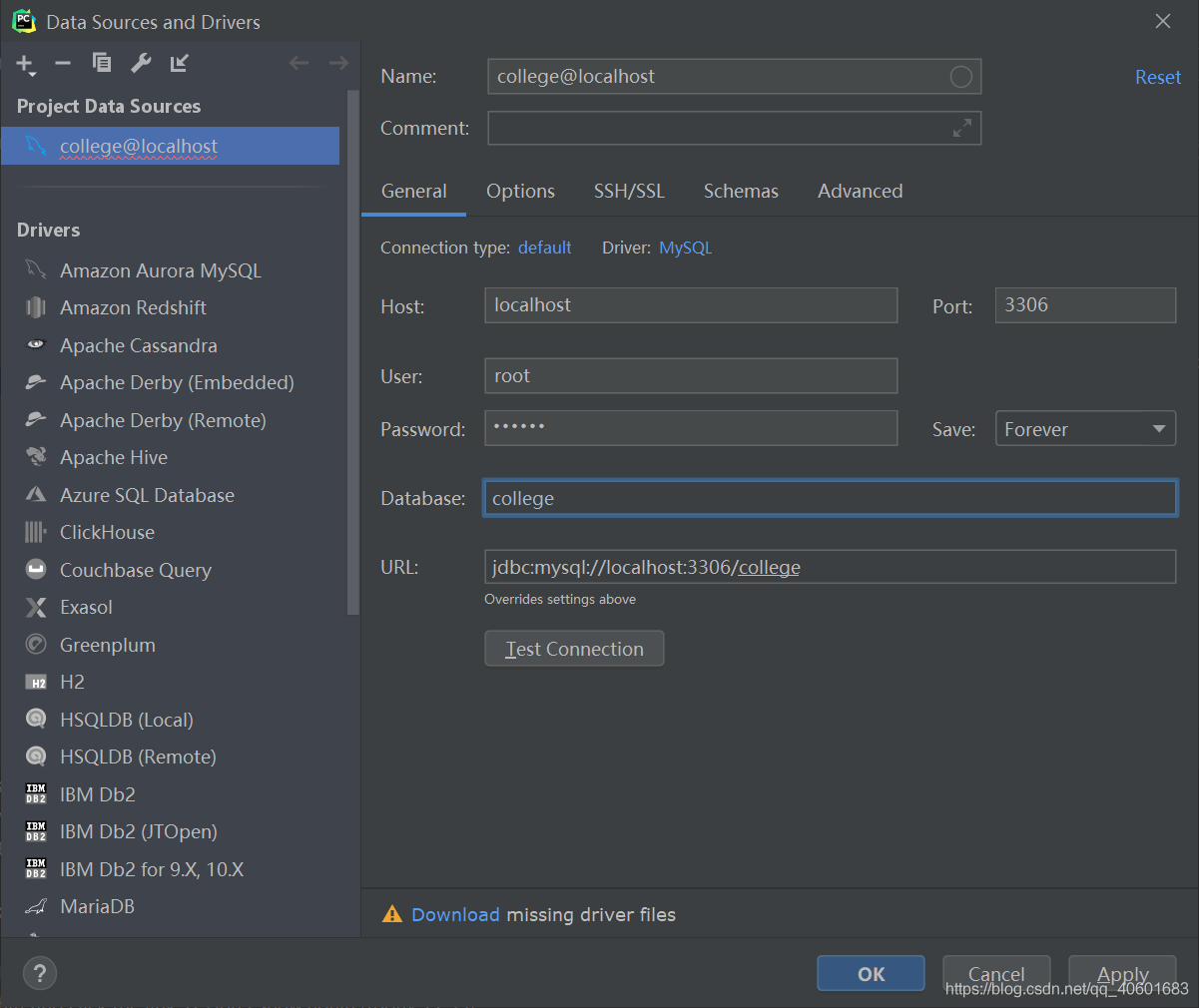Screen dimensions: 1199x1008
Task: Click the Make Global import icon
Action: [180, 63]
